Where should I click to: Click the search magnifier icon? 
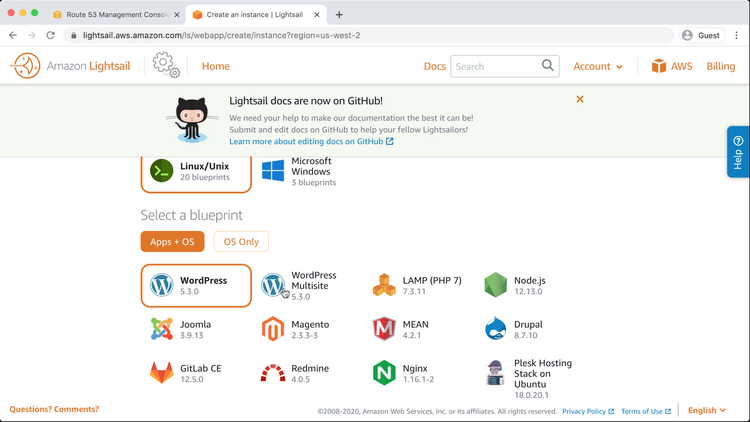coord(548,66)
